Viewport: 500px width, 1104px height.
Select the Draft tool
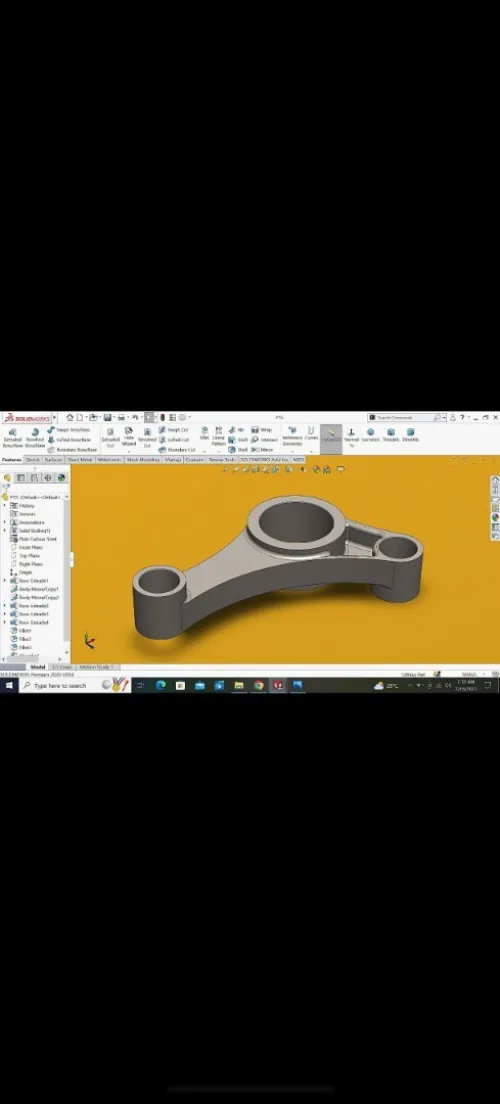coord(238,439)
